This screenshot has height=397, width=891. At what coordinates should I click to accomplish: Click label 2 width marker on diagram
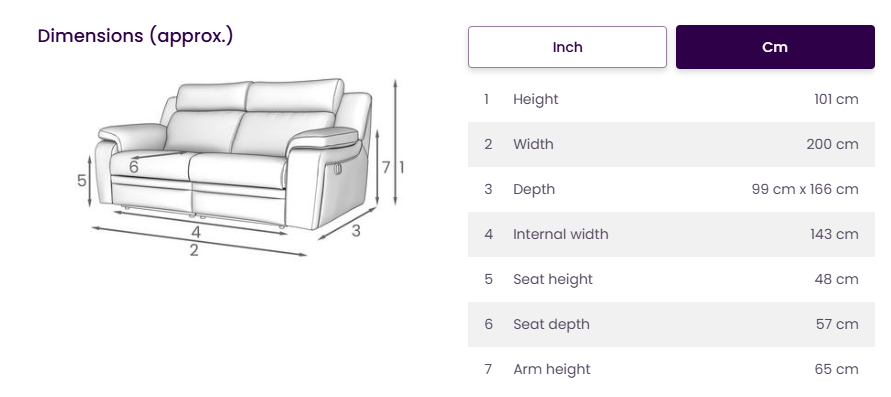[x=194, y=250]
